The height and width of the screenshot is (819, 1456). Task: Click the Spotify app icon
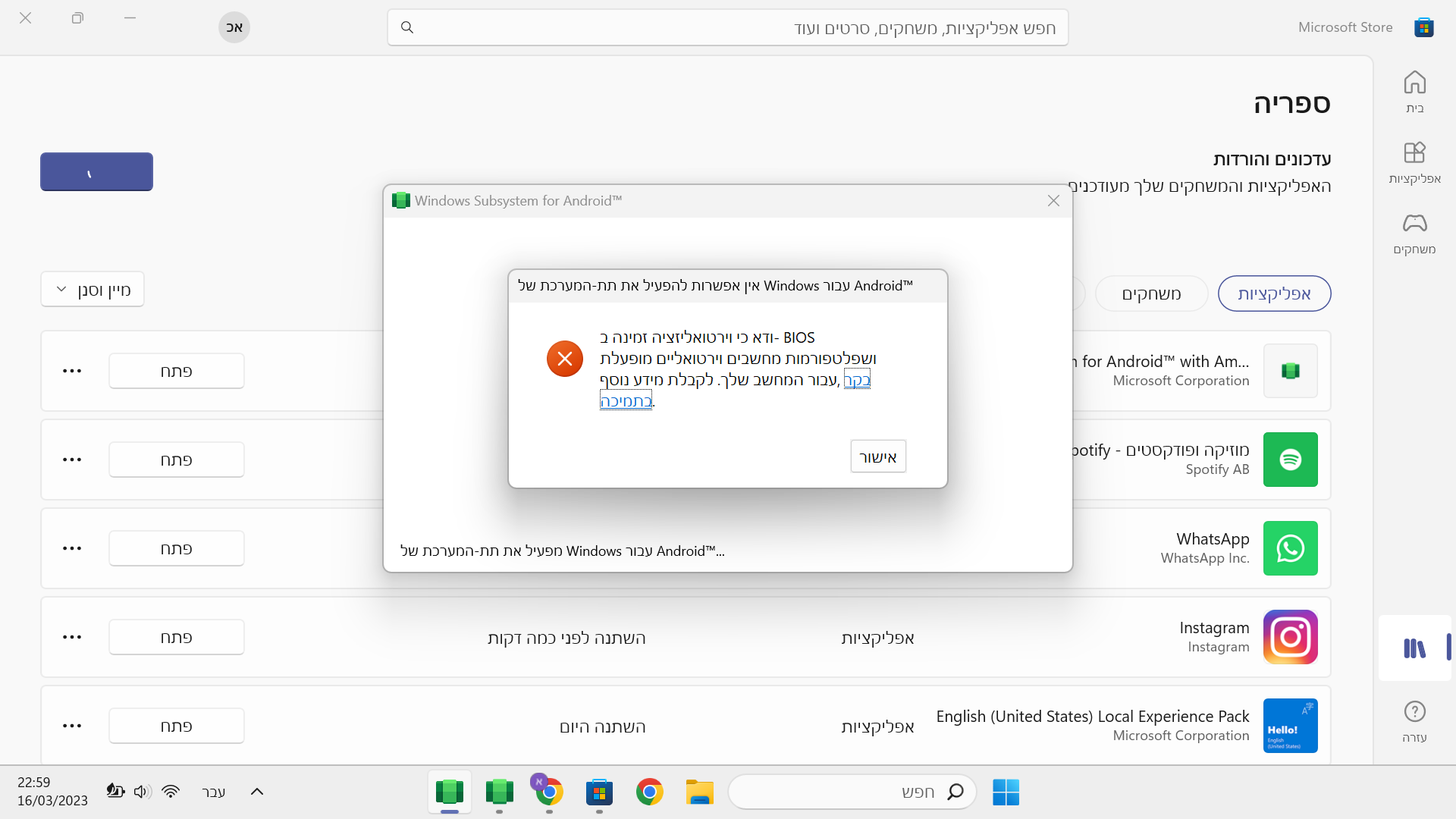1290,460
